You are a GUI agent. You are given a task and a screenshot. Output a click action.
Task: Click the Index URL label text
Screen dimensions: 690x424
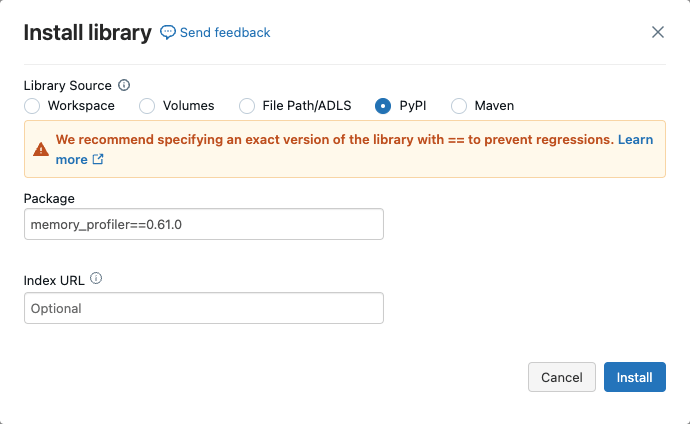[54, 280]
